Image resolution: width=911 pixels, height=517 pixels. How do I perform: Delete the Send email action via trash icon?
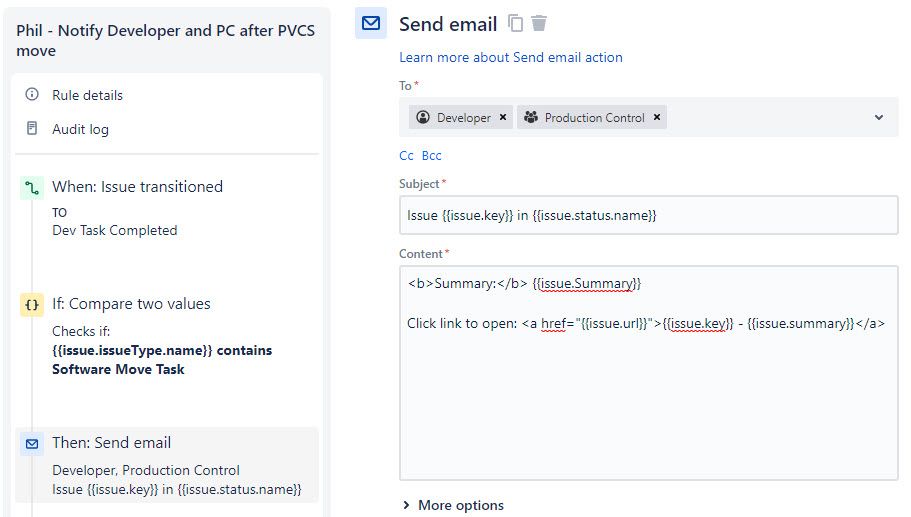tap(539, 23)
